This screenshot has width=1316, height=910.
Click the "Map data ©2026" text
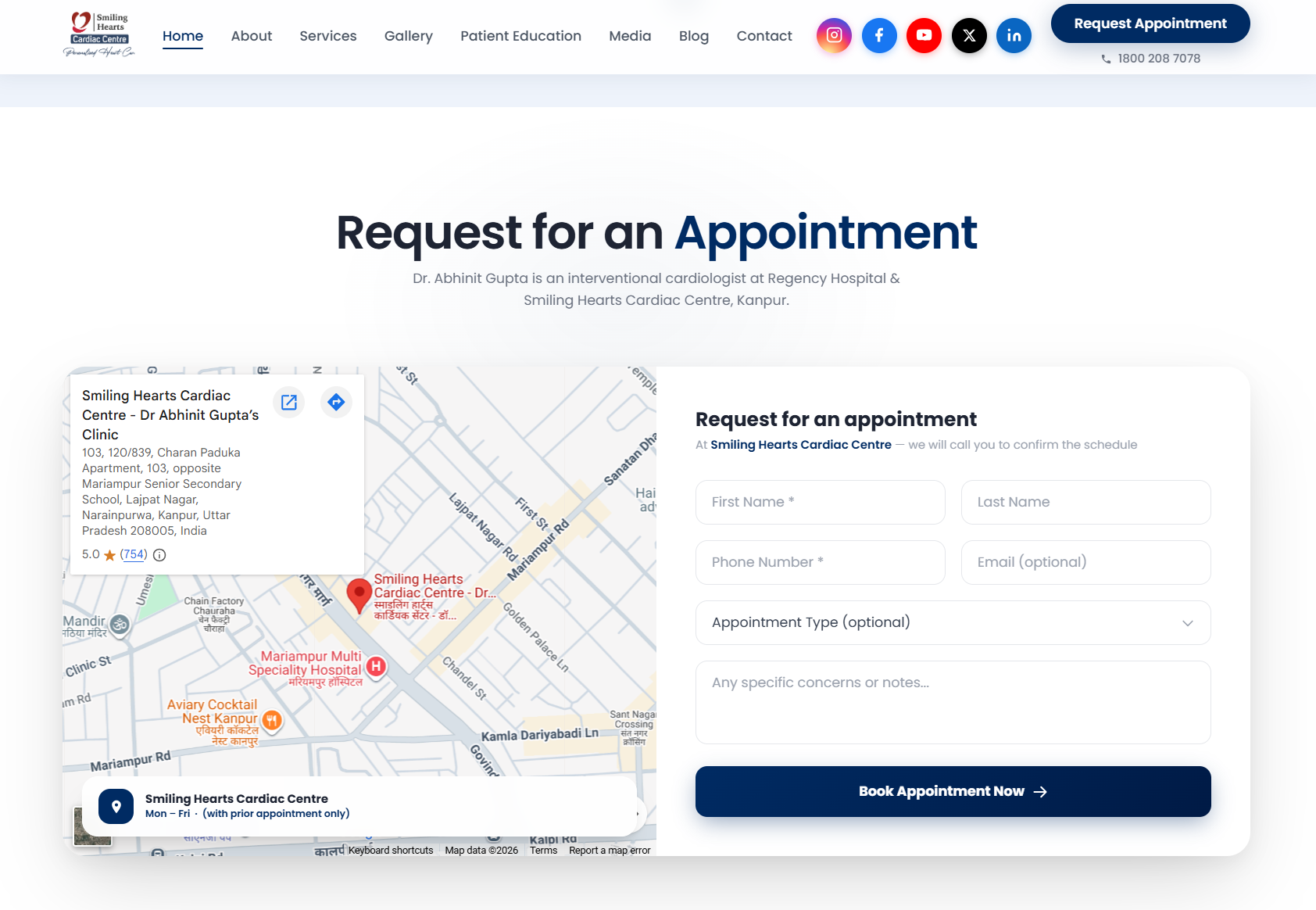tap(481, 851)
